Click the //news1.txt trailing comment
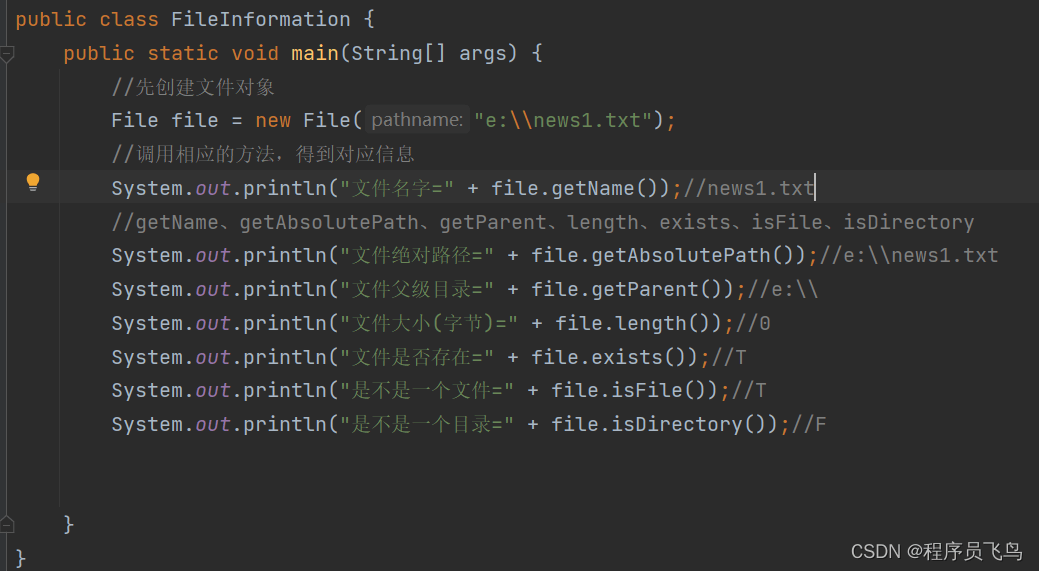The image size is (1039, 571). [x=750, y=188]
